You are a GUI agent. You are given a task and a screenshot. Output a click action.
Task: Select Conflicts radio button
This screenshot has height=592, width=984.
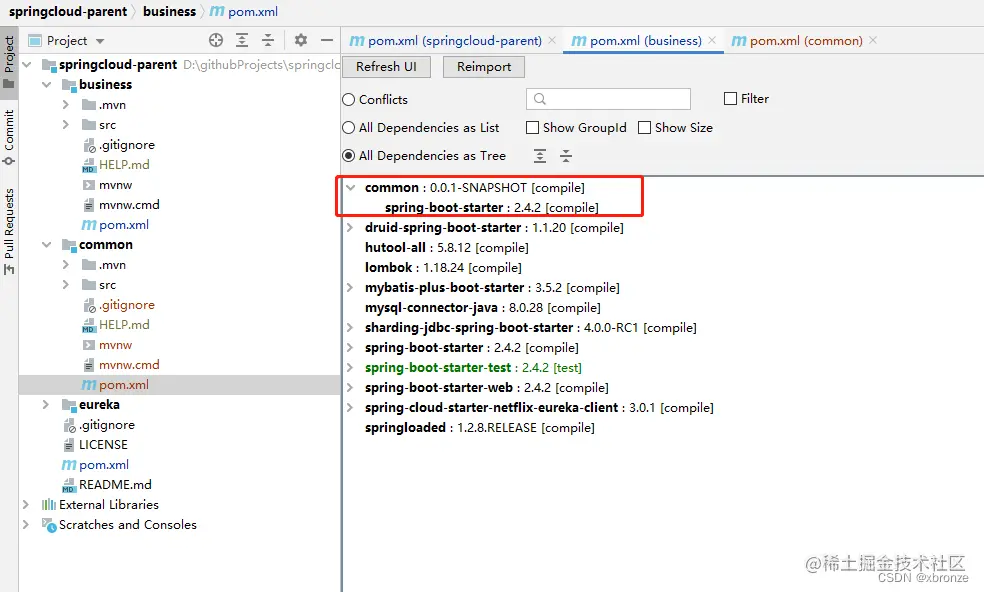tap(348, 100)
